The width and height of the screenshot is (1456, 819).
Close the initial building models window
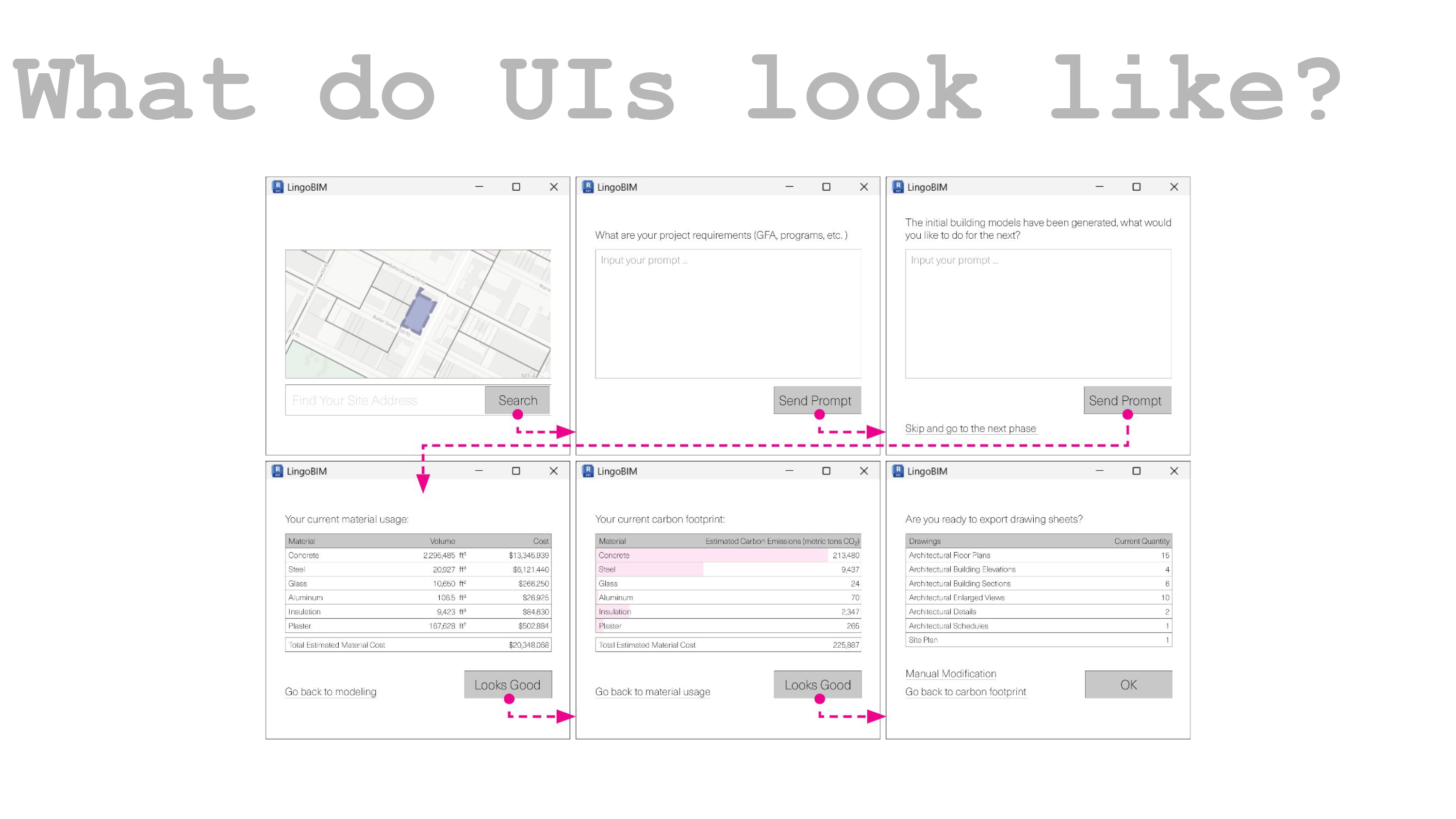point(1174,186)
